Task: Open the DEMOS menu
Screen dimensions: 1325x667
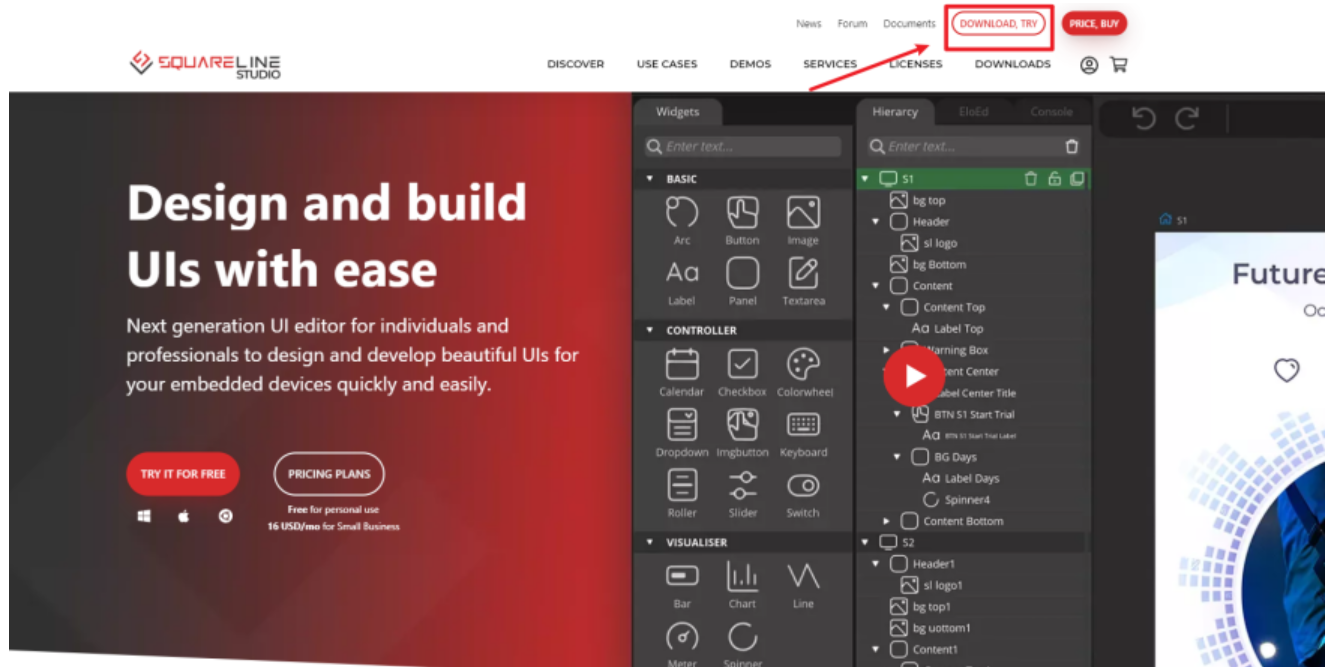Action: coord(750,64)
